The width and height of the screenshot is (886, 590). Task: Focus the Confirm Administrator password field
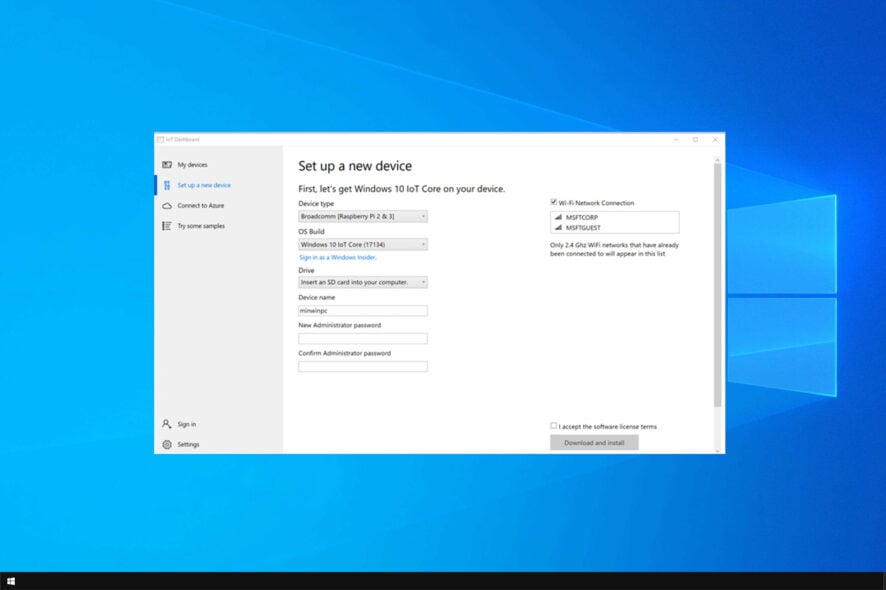[x=363, y=366]
